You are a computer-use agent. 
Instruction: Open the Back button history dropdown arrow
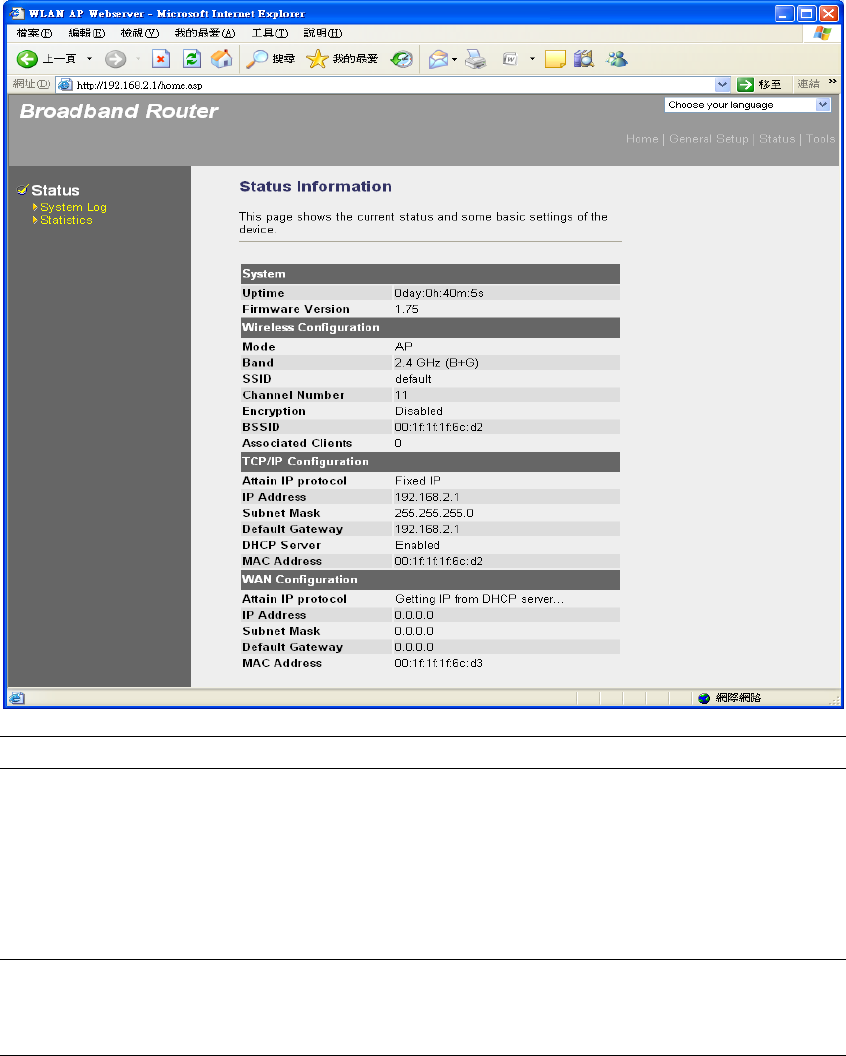(89, 59)
